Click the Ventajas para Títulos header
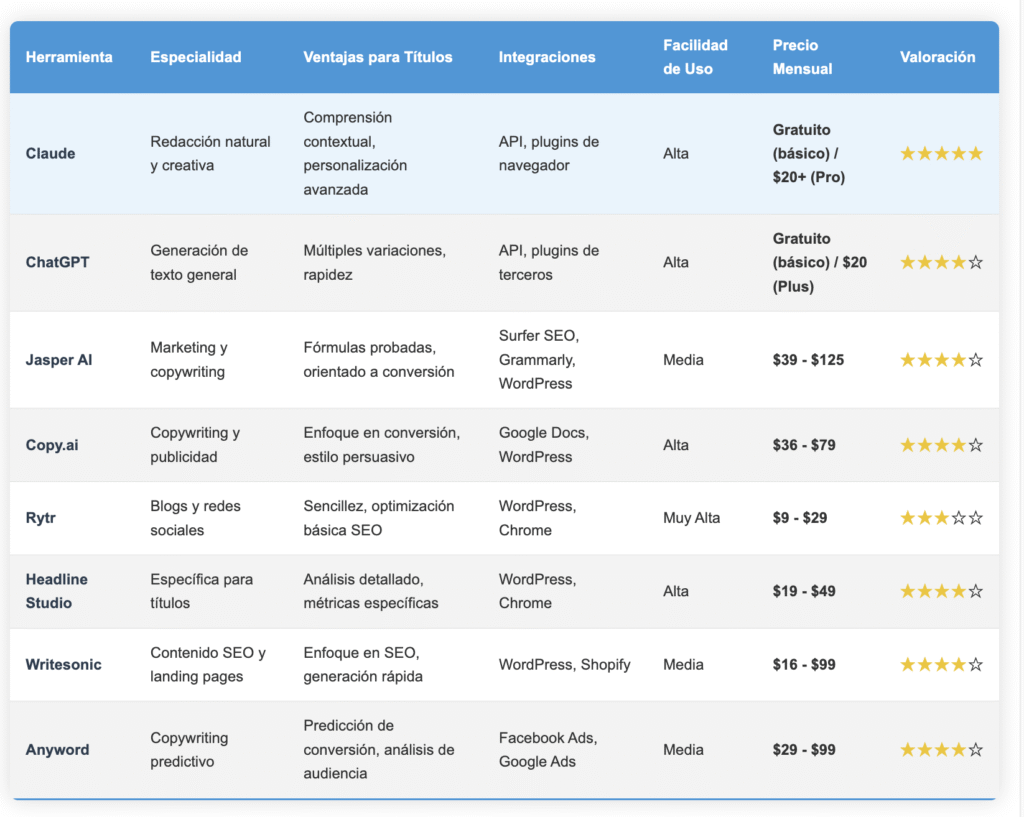This screenshot has width=1024, height=817. (x=377, y=57)
